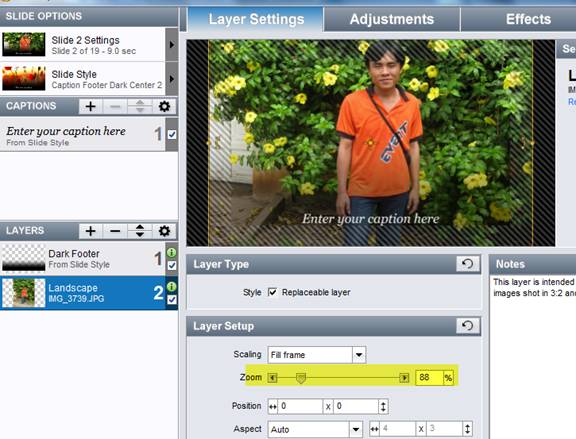Screen dimensions: 576x439
Task: Add a new caption with plus icon
Action: pos(91,107)
